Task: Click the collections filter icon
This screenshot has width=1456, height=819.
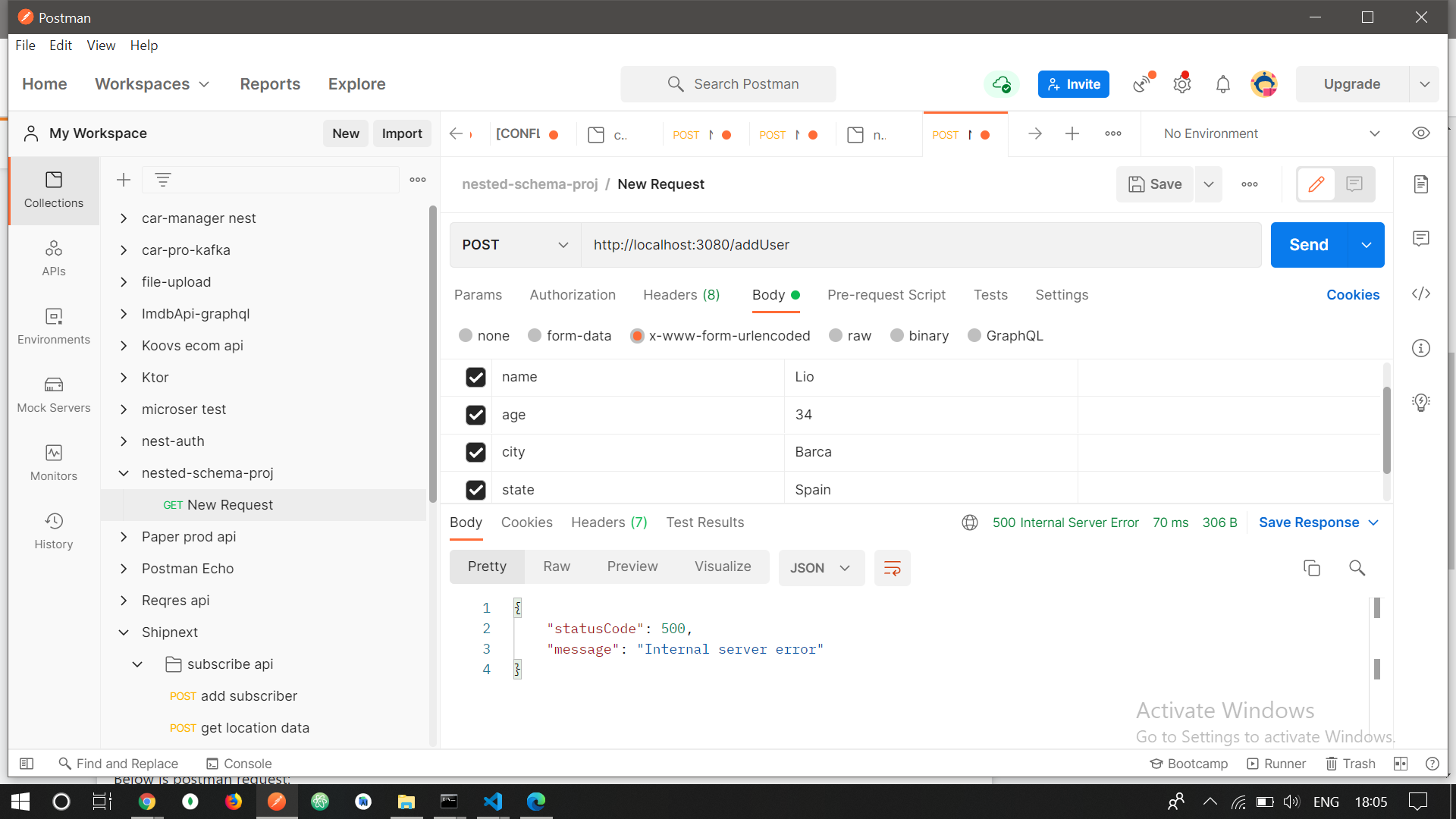Action: (163, 180)
